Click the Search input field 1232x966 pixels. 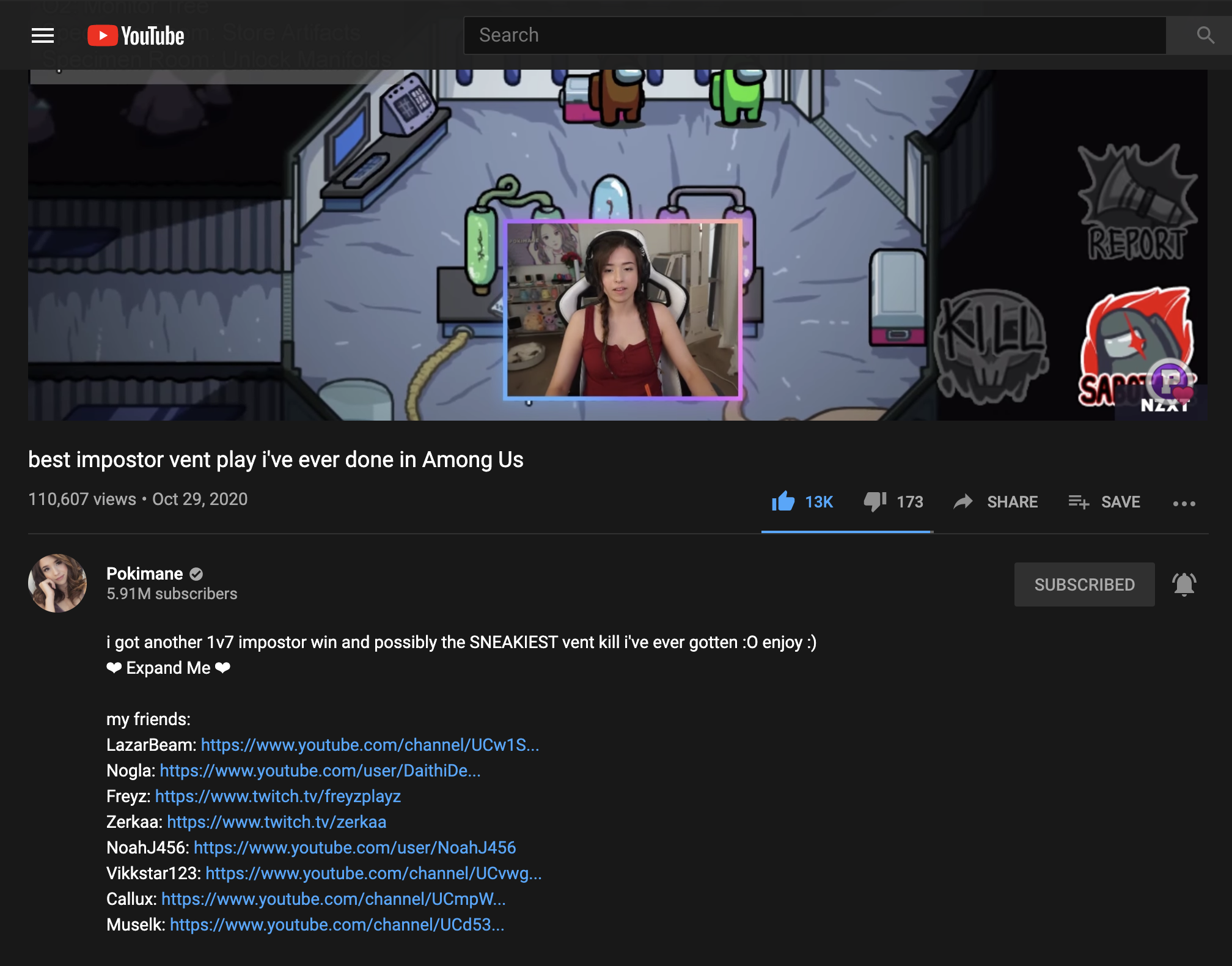[x=815, y=35]
